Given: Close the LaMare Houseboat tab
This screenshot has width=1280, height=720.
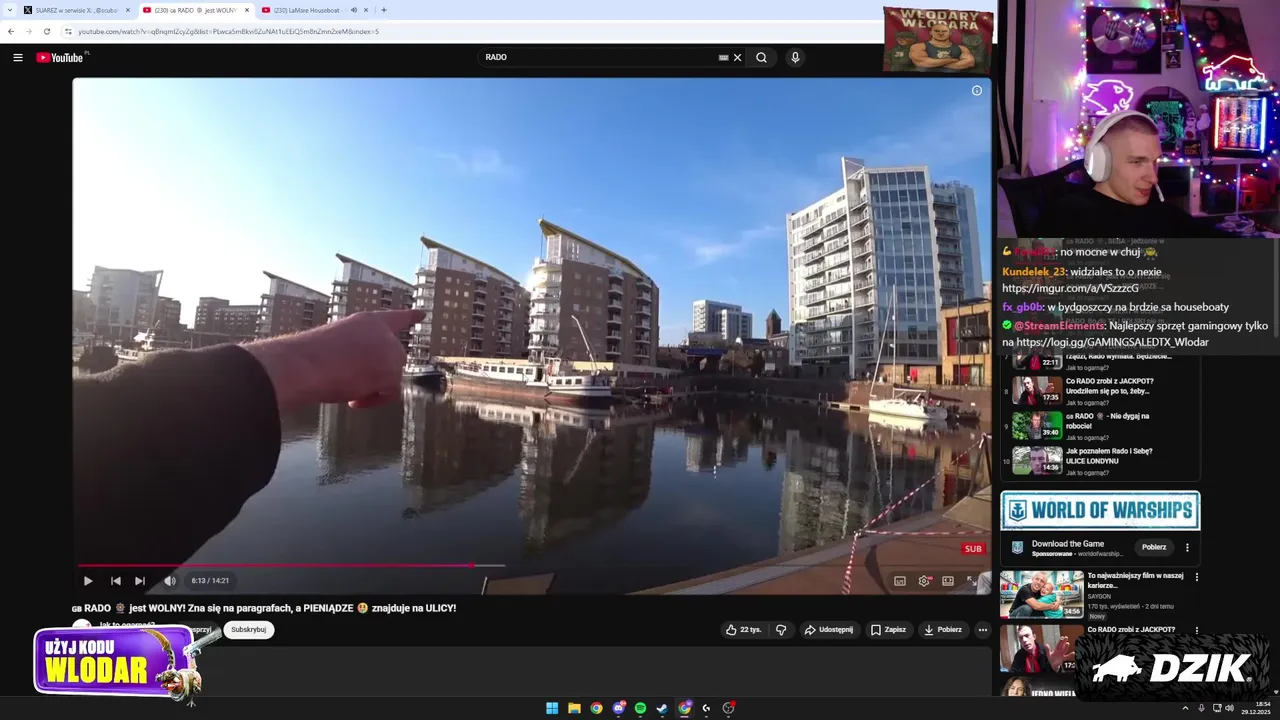Looking at the screenshot, I should (366, 10).
